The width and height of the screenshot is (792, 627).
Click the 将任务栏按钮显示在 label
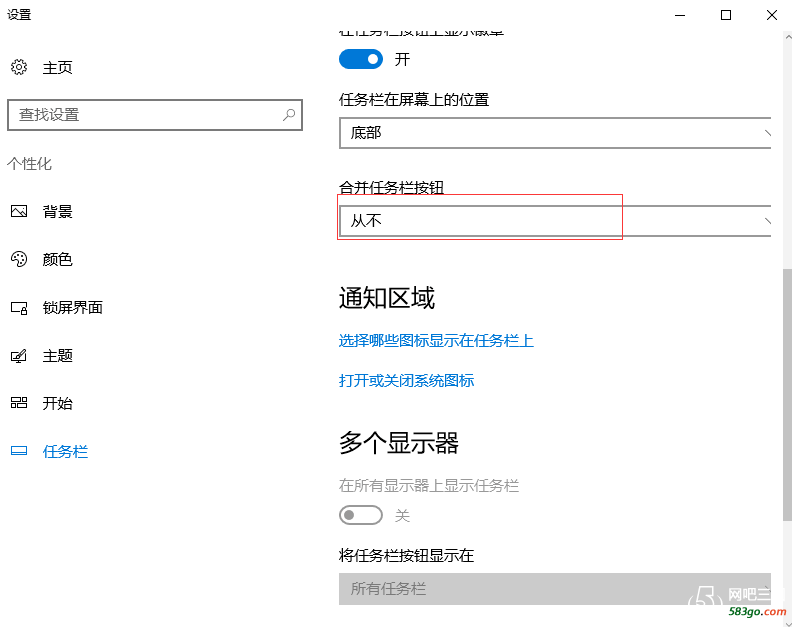(406, 556)
